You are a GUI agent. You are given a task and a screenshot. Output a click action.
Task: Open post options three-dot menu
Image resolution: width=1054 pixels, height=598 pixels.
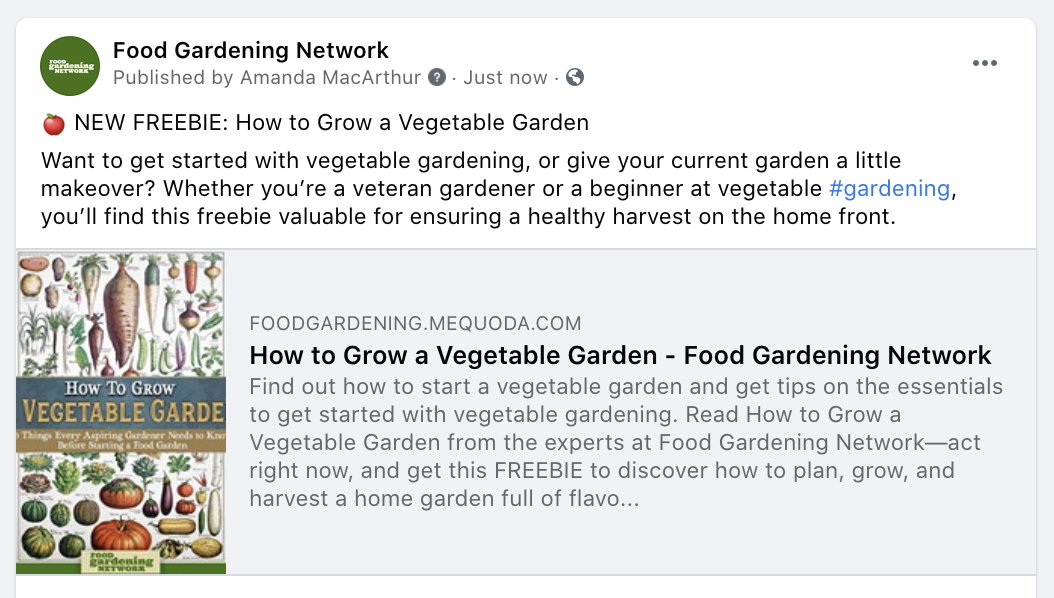point(984,63)
